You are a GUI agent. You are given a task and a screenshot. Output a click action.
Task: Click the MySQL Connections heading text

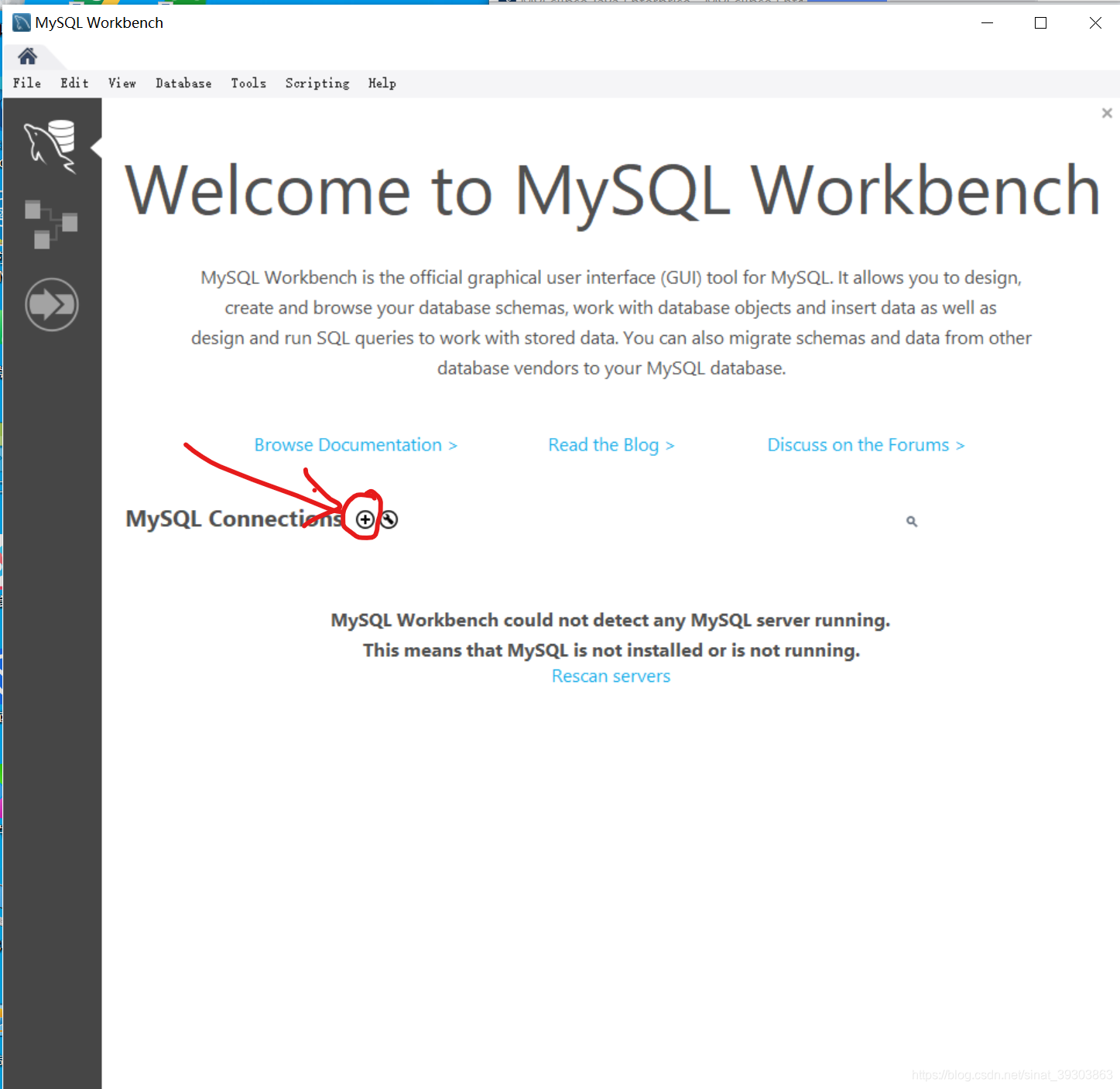pos(235,519)
